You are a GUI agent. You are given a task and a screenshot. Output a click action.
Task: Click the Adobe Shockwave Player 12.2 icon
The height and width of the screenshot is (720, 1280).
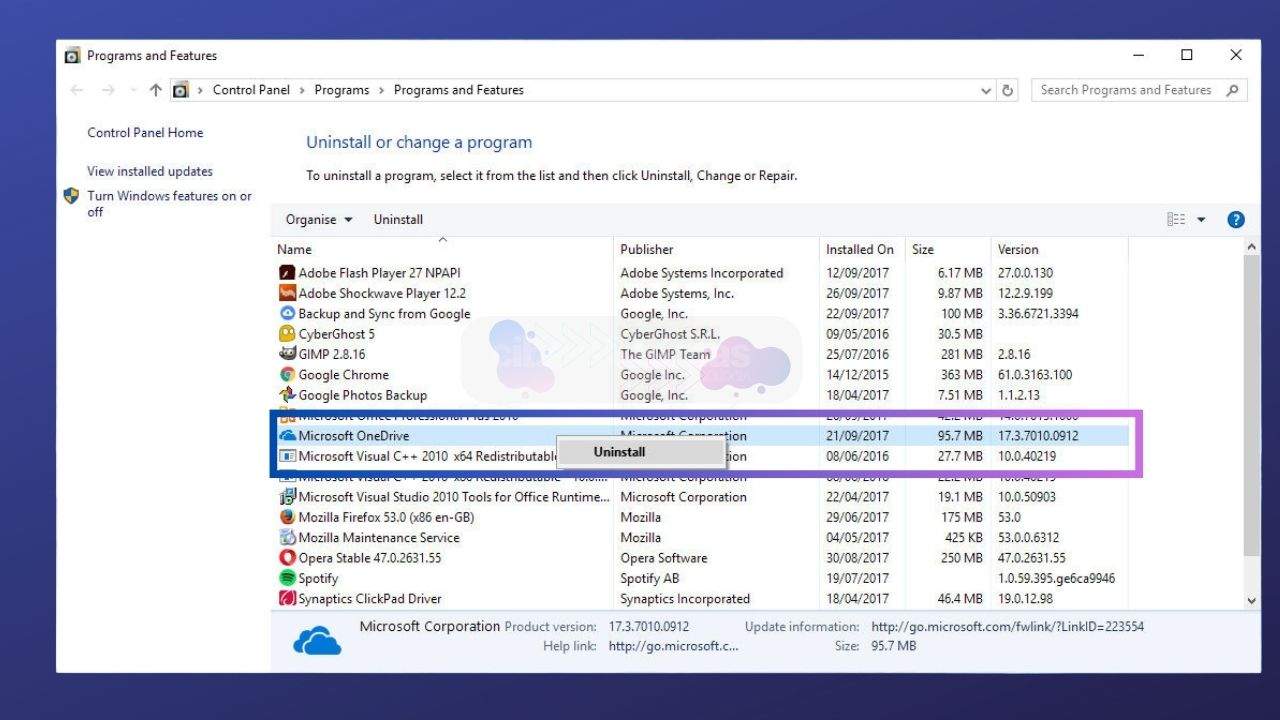(288, 293)
